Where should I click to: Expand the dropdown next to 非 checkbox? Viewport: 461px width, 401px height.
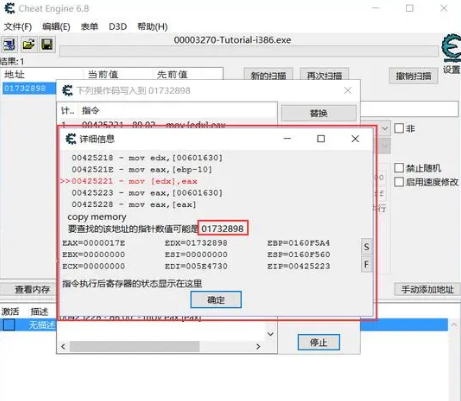coord(385,128)
